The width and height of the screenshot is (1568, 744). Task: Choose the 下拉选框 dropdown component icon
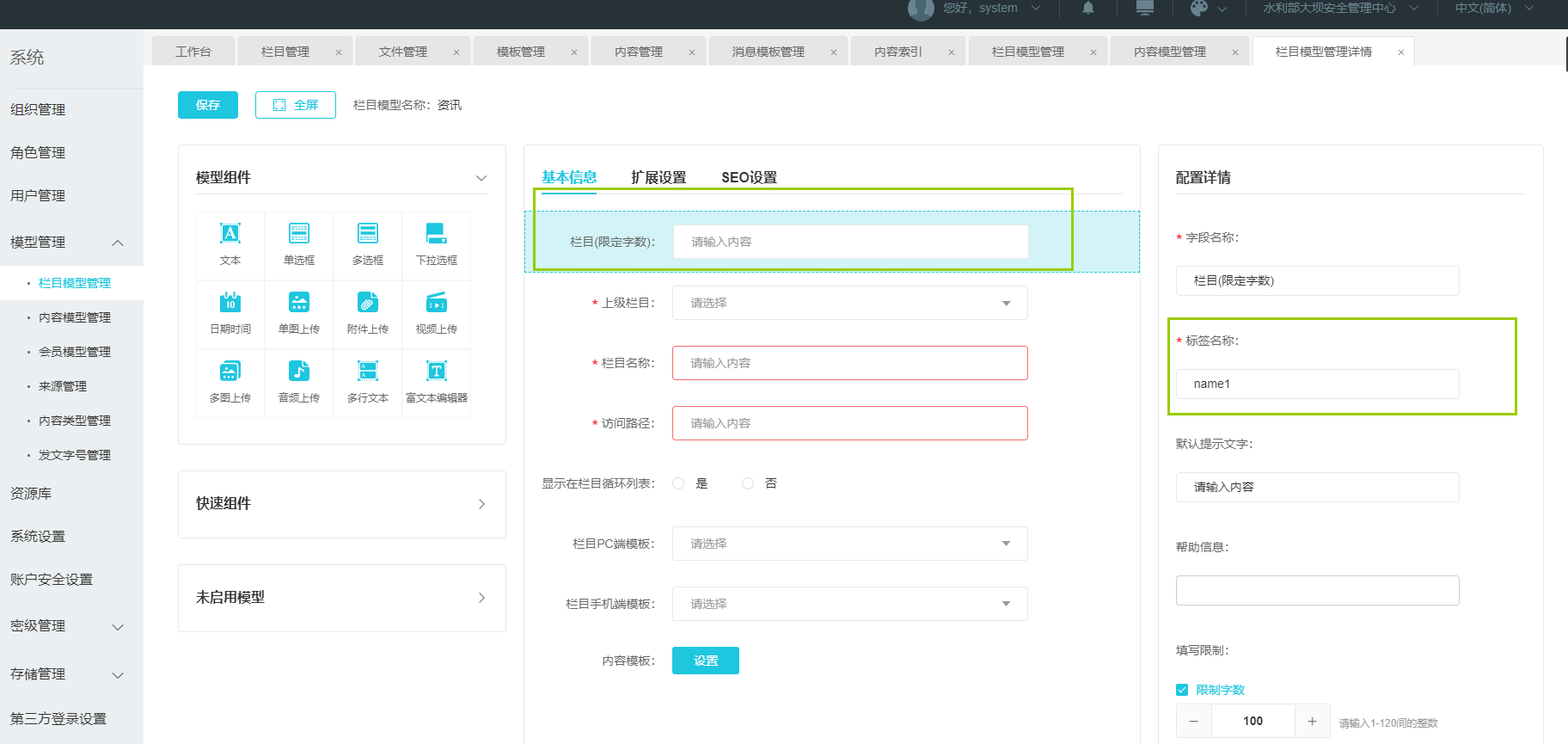pyautogui.click(x=436, y=234)
